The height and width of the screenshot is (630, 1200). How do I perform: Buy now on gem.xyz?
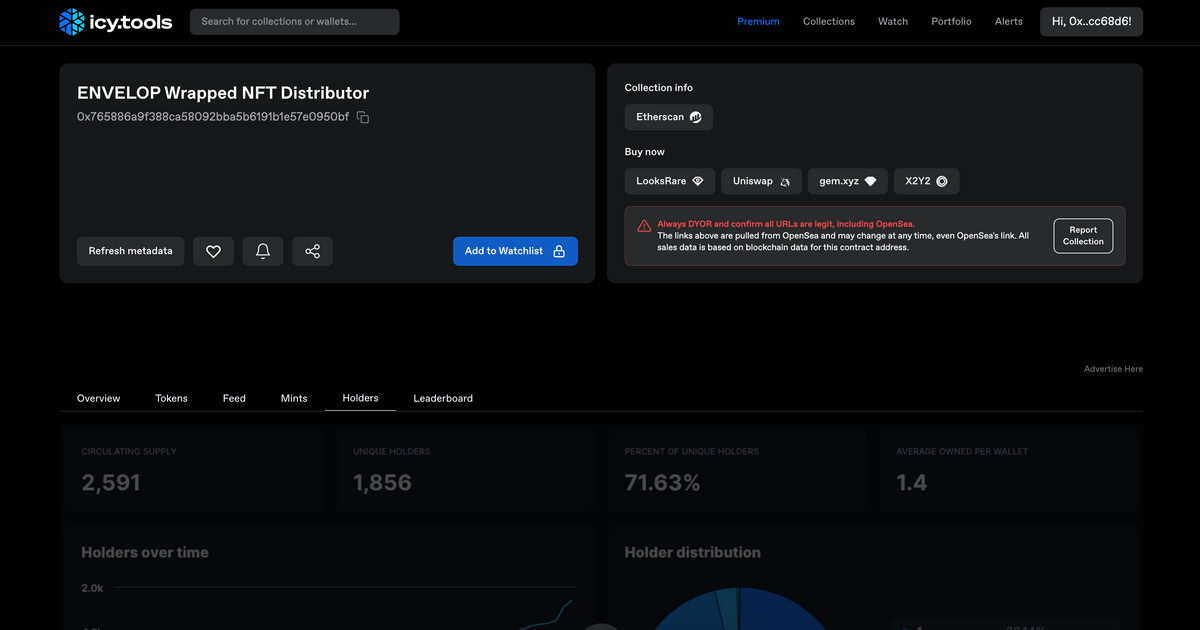click(x=848, y=181)
